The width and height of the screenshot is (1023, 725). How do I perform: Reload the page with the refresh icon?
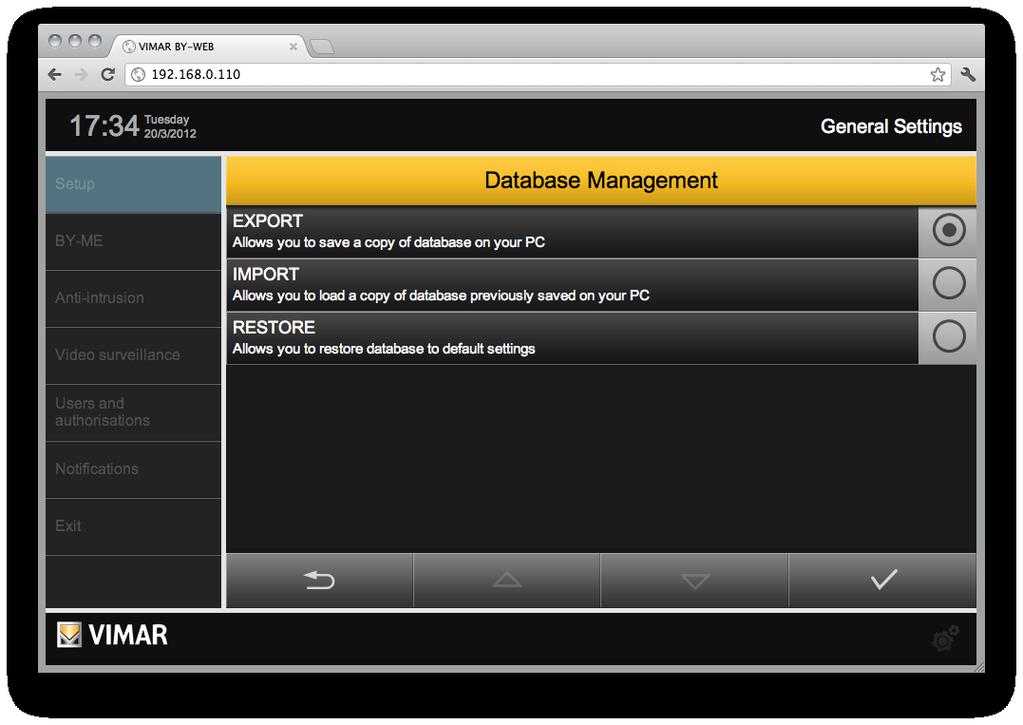pyautogui.click(x=108, y=74)
